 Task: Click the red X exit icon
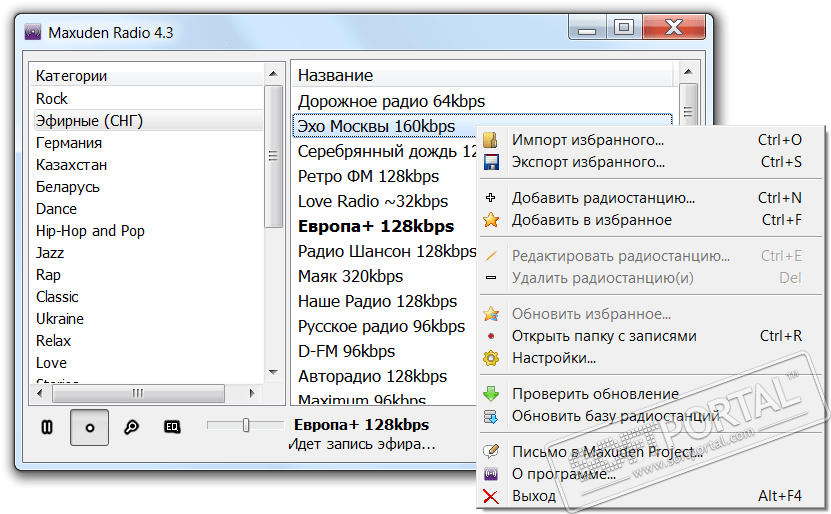tap(491, 497)
